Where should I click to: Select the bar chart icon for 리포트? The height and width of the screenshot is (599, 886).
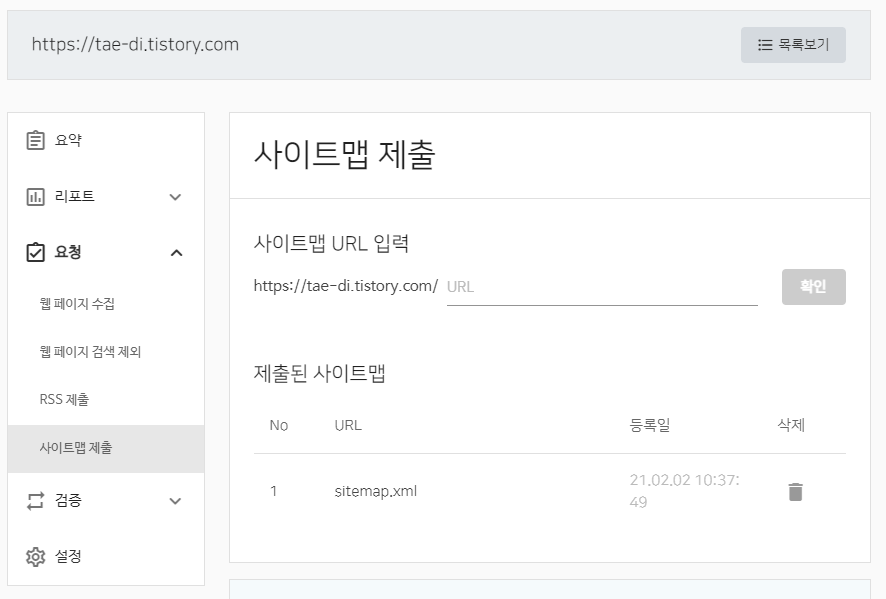(x=33, y=196)
